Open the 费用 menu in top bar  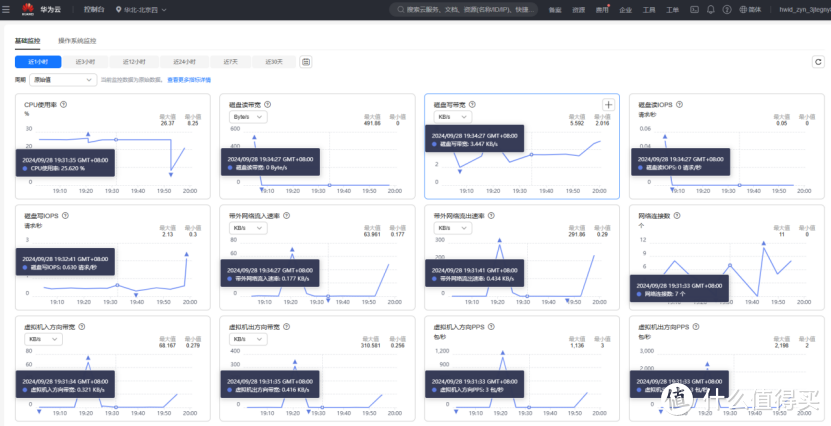tap(602, 9)
